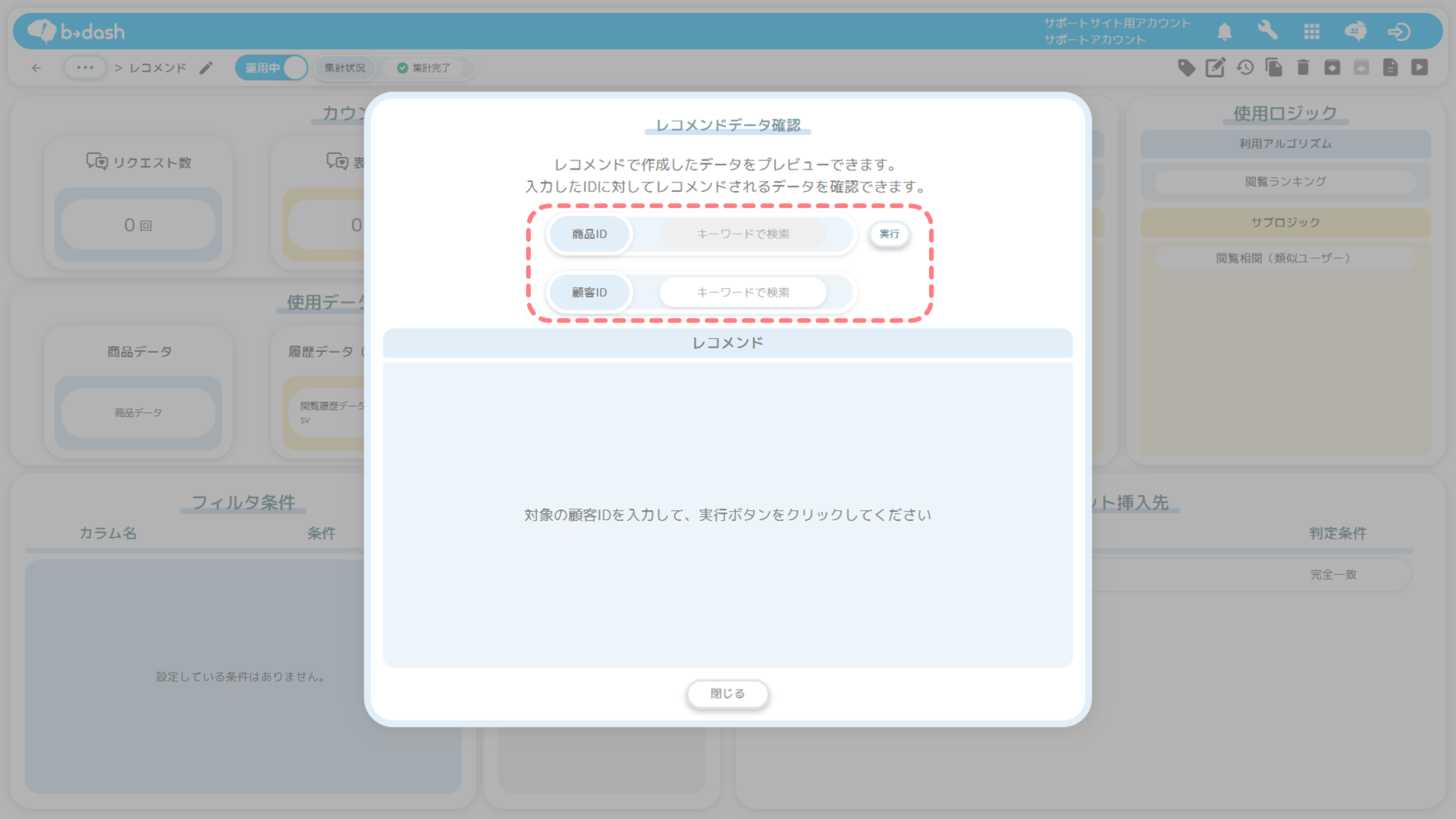Screen dimensions: 1456x819
Task: Click the リクエスト数 chat icon
Action: (x=96, y=162)
